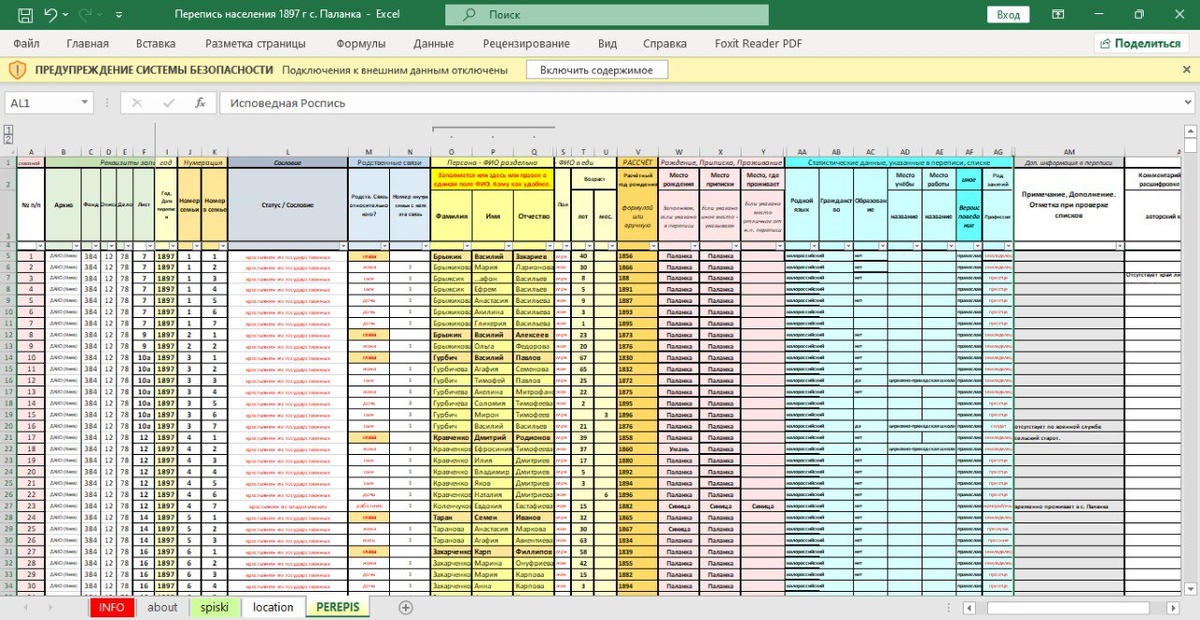1200x620 pixels.
Task: Click the formula bar text Исповедная Роспись
Action: click(x=288, y=103)
